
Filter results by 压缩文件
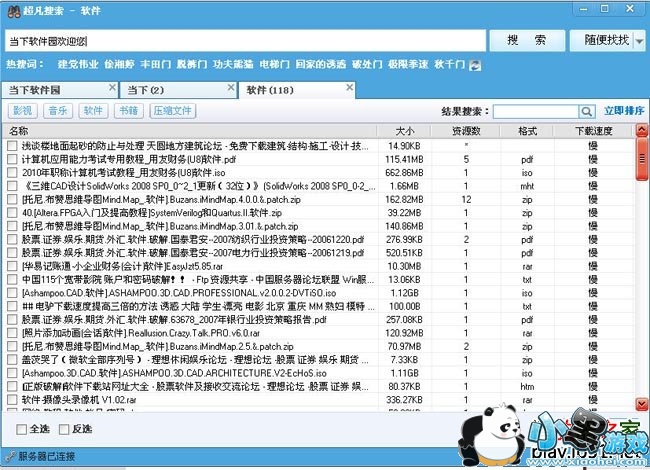[172, 111]
